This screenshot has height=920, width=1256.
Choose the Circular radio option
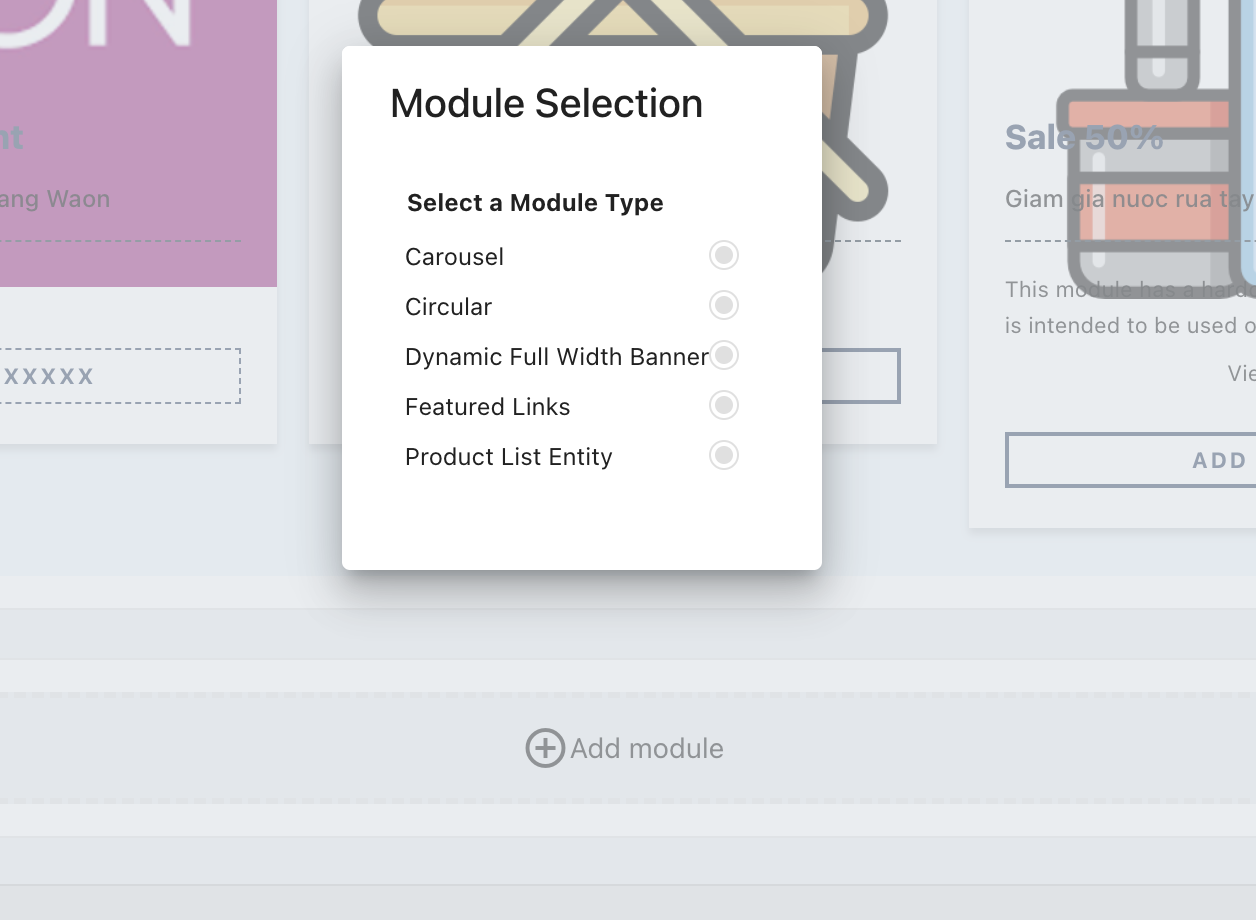(724, 305)
